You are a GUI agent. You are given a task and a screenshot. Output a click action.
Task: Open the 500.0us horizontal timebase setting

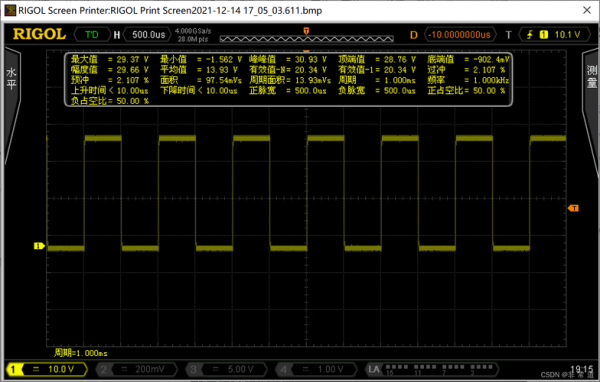(148, 35)
